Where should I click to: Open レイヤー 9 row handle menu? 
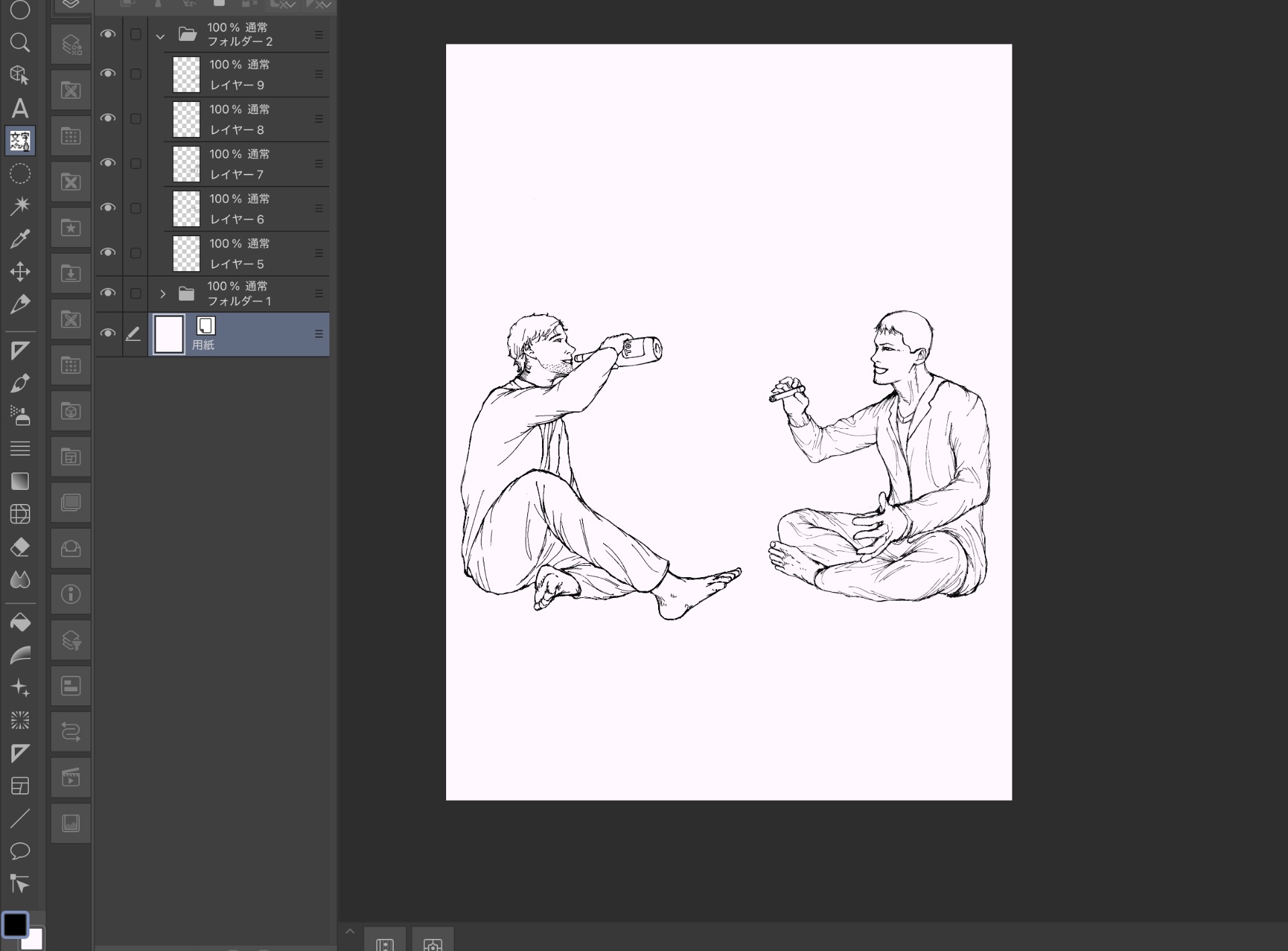[319, 74]
